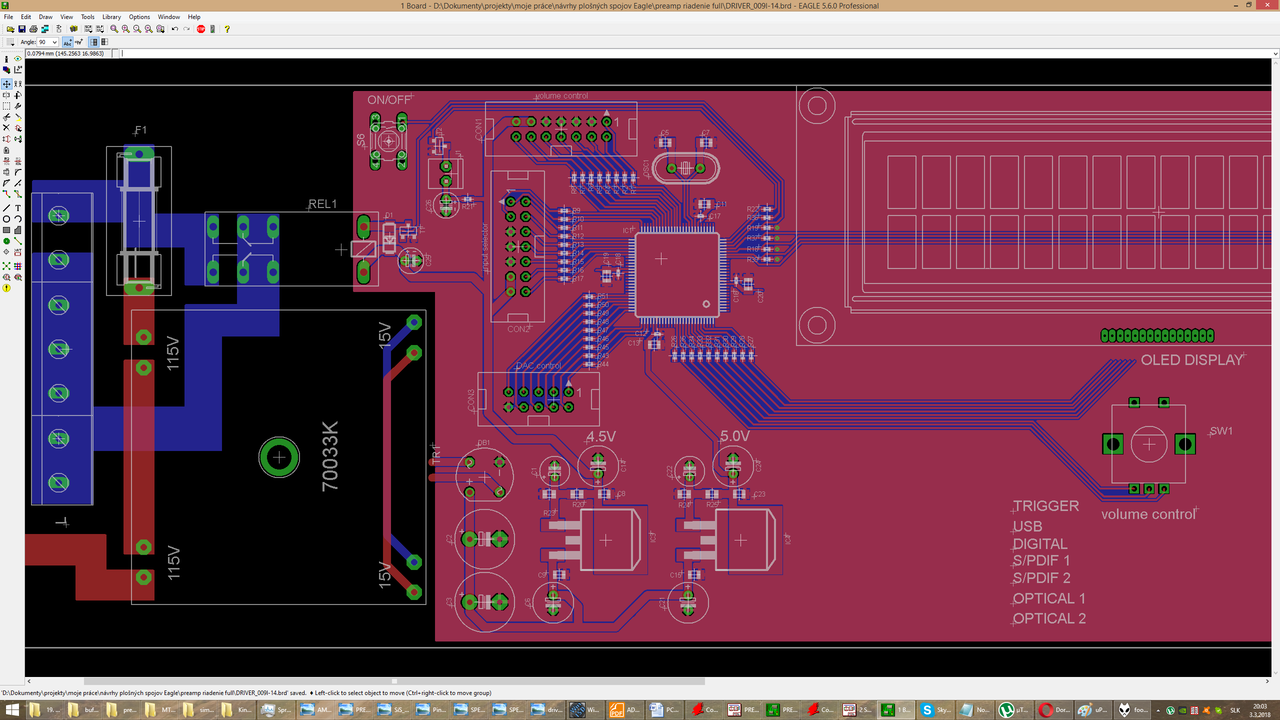Open the Grid settings button
This screenshot has height=720, width=1280.
click(x=10, y=42)
